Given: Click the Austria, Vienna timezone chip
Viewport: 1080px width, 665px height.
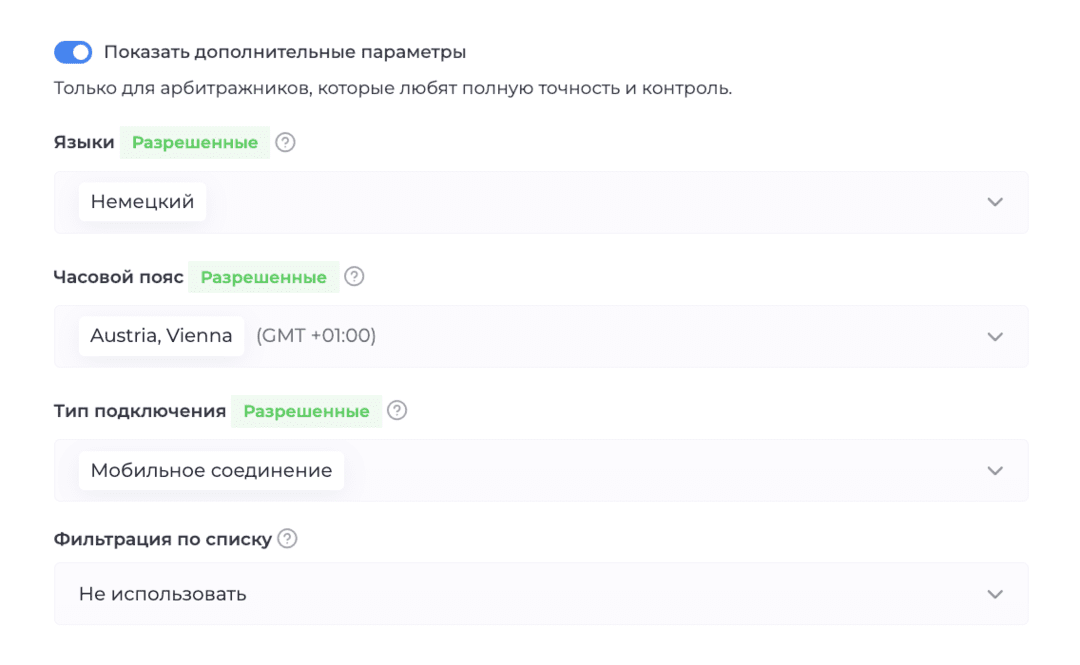Looking at the screenshot, I should click(161, 336).
